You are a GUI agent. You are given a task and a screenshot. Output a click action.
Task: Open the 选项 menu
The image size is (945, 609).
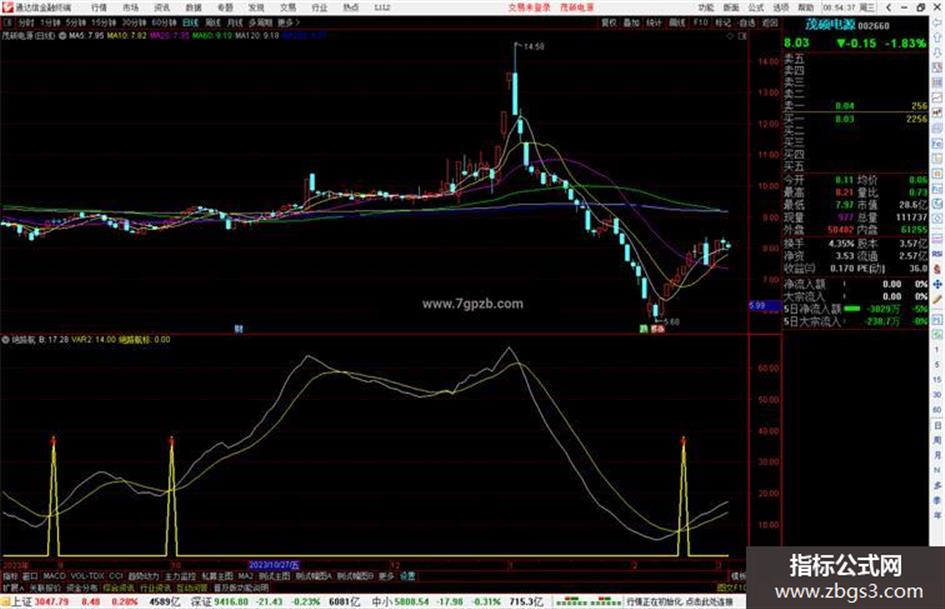click(x=781, y=8)
